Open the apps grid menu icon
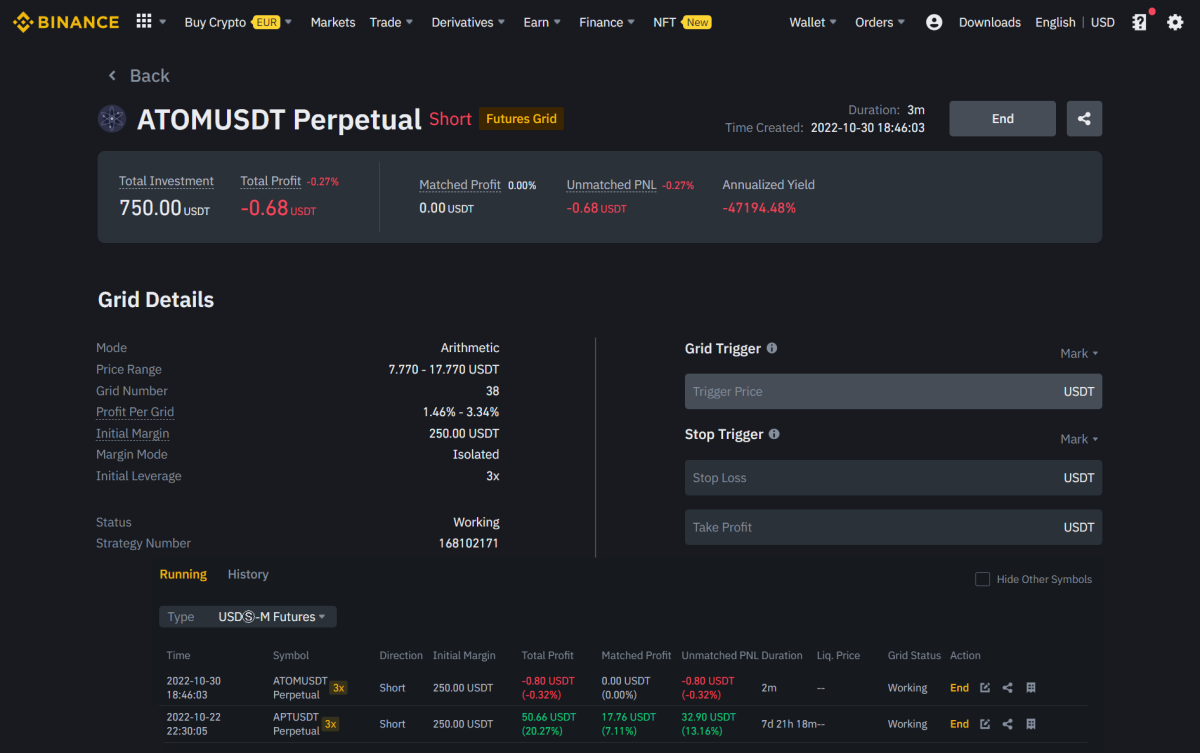 click(144, 22)
